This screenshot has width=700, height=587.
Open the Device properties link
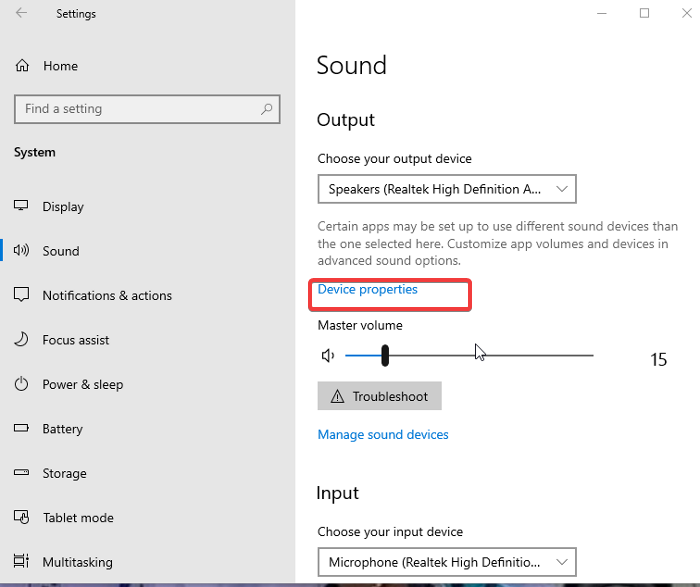click(368, 290)
